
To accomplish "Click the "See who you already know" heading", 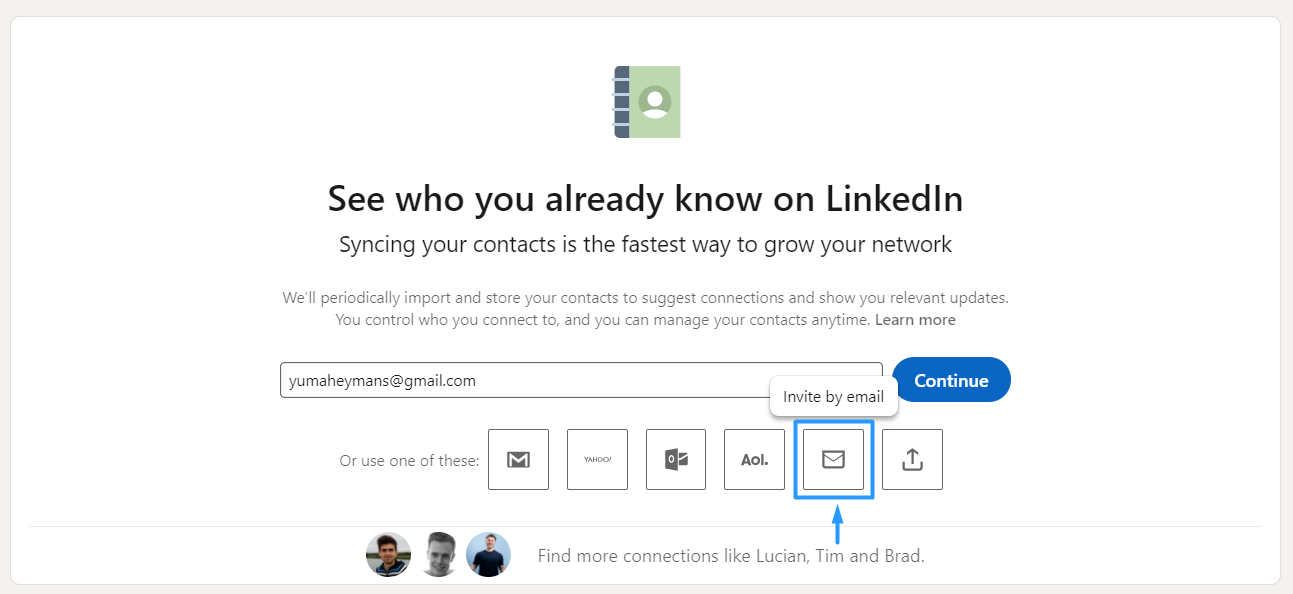I will click(x=645, y=199).
